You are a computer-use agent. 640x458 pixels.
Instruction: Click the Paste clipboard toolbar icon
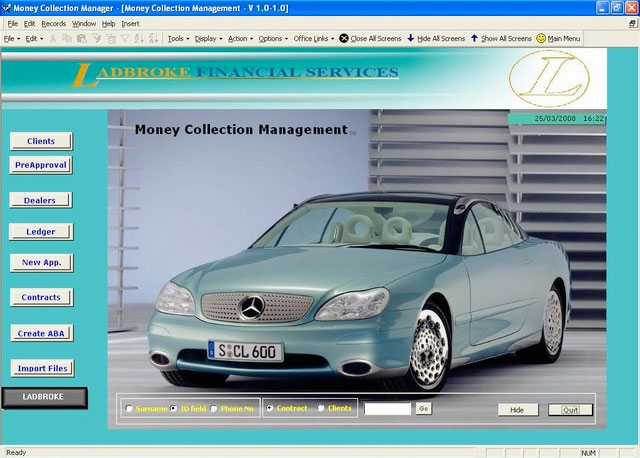coord(82,39)
